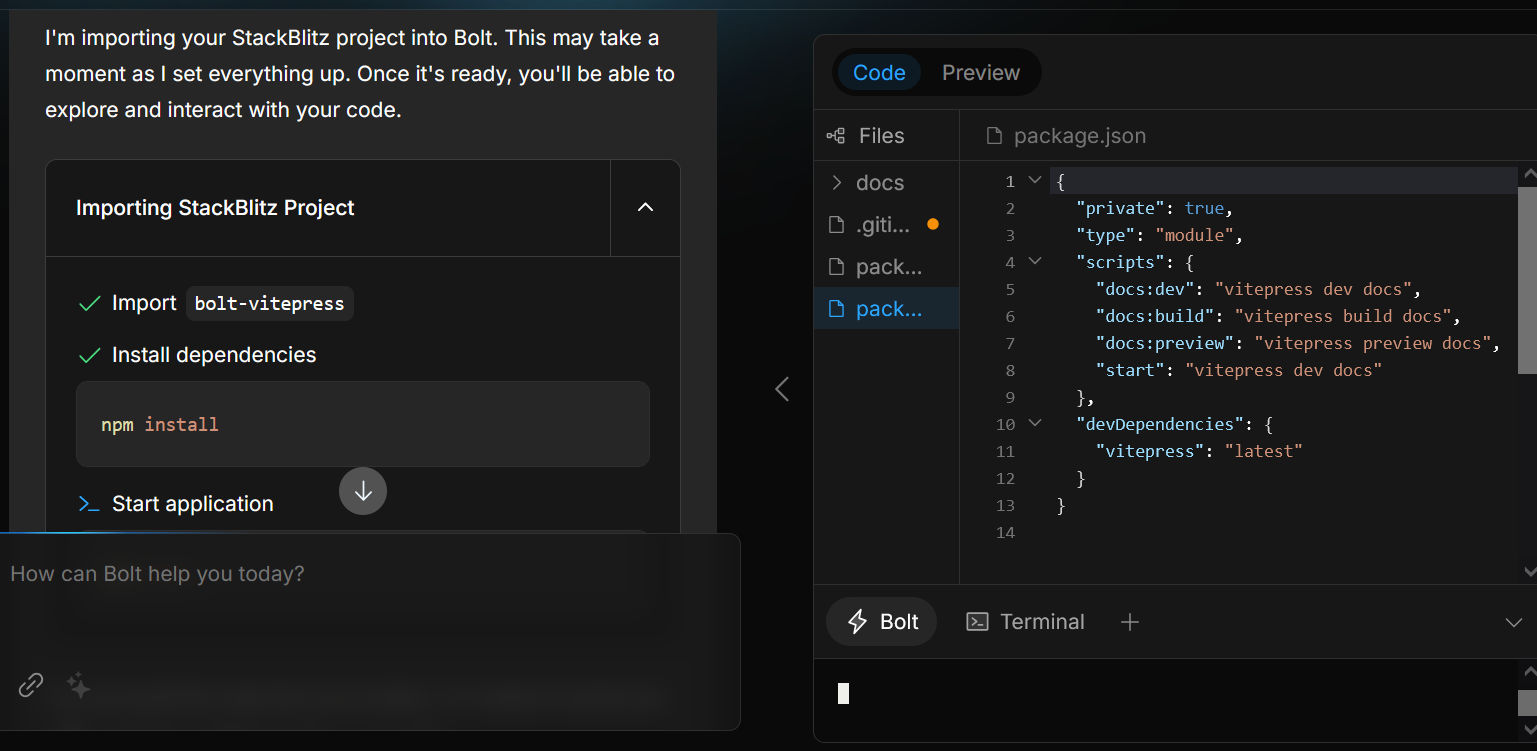
Task: Click the "vitepress": "latest" line
Action: coord(1199,451)
